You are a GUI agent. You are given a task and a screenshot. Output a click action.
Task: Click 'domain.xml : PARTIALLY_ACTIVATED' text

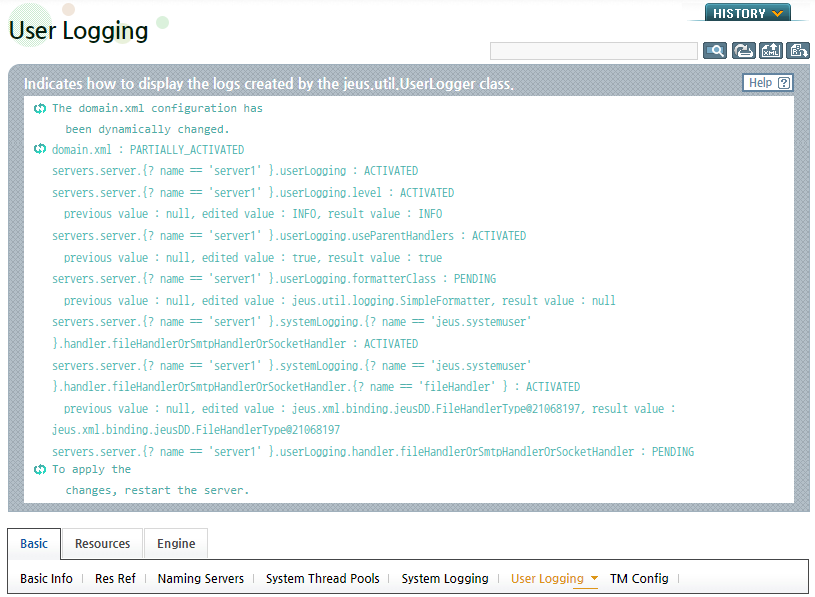[148, 150]
